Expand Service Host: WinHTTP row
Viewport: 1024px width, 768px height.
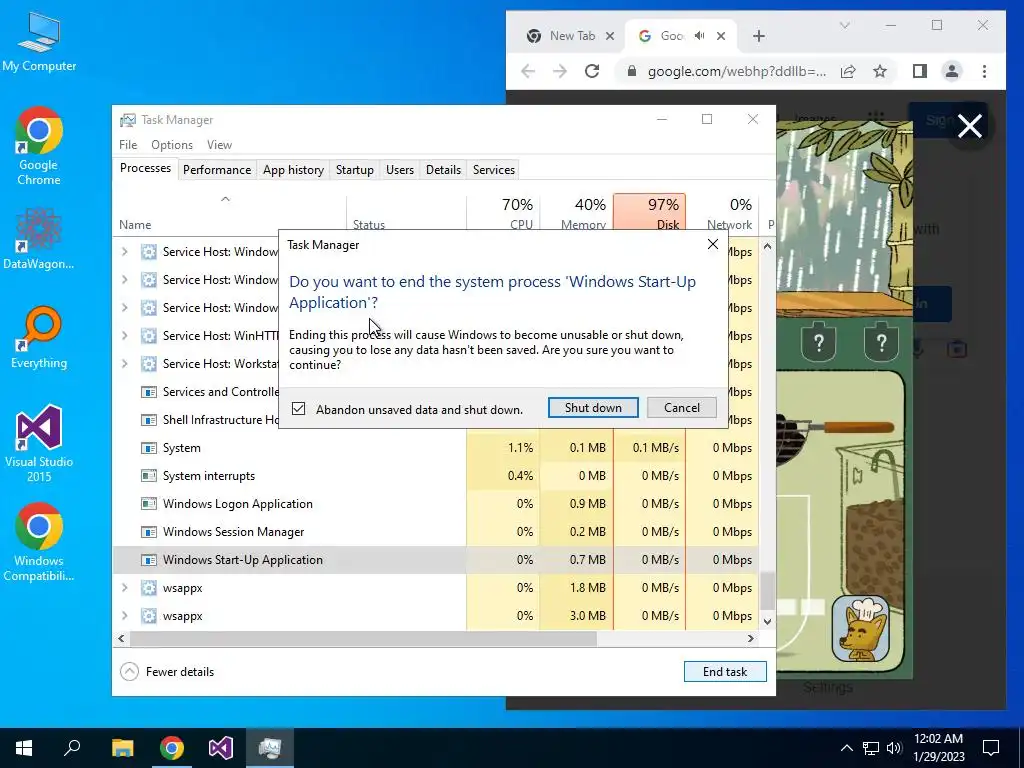pyautogui.click(x=125, y=336)
